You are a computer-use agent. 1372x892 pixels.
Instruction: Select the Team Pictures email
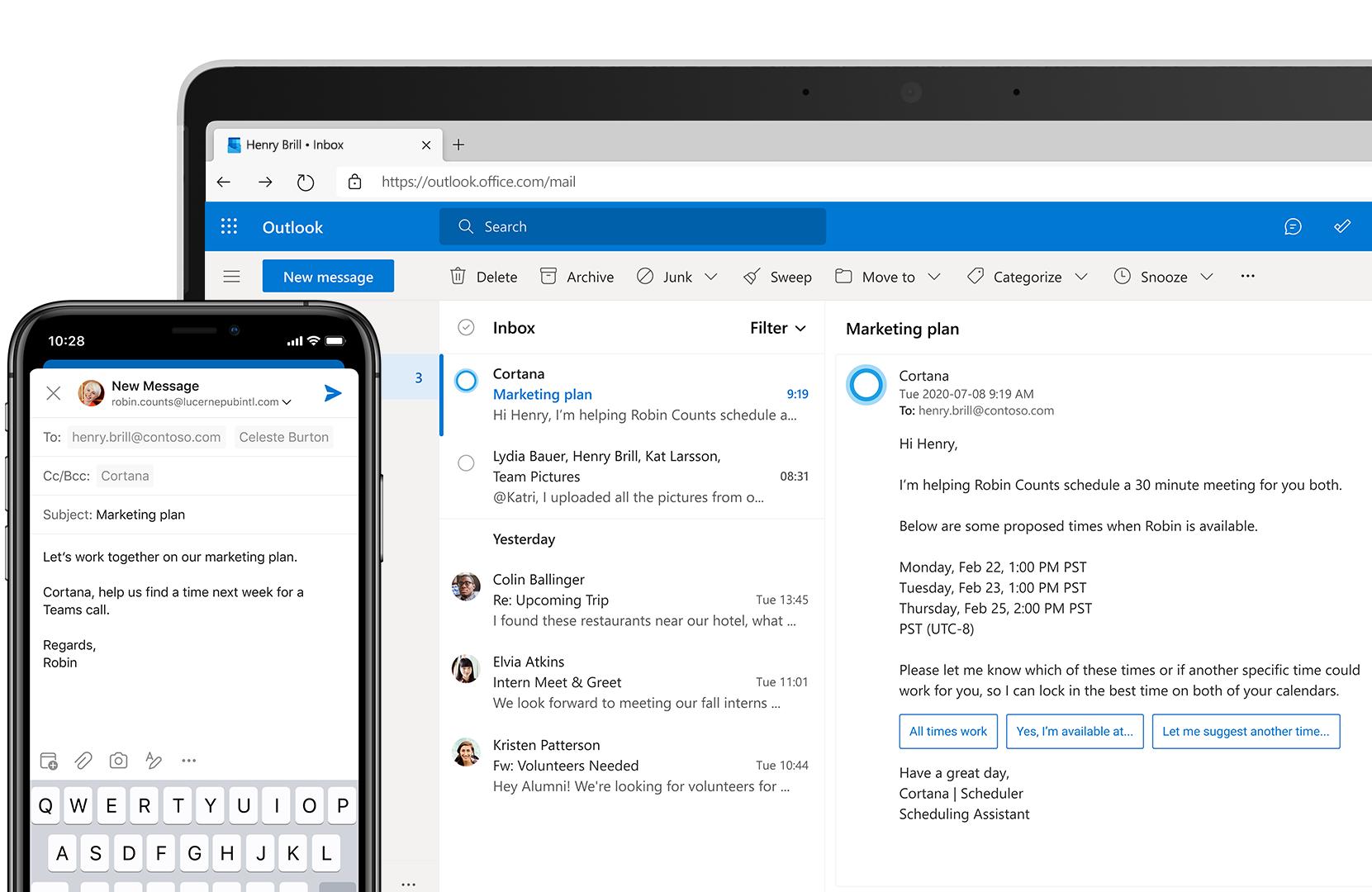click(x=466, y=463)
